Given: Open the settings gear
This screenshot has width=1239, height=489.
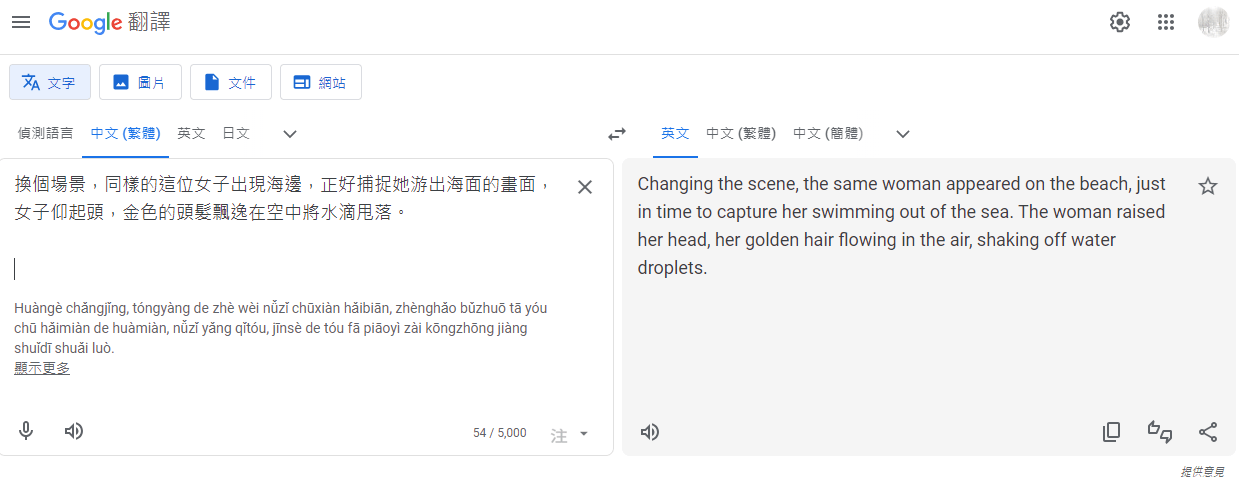Looking at the screenshot, I should point(1119,22).
